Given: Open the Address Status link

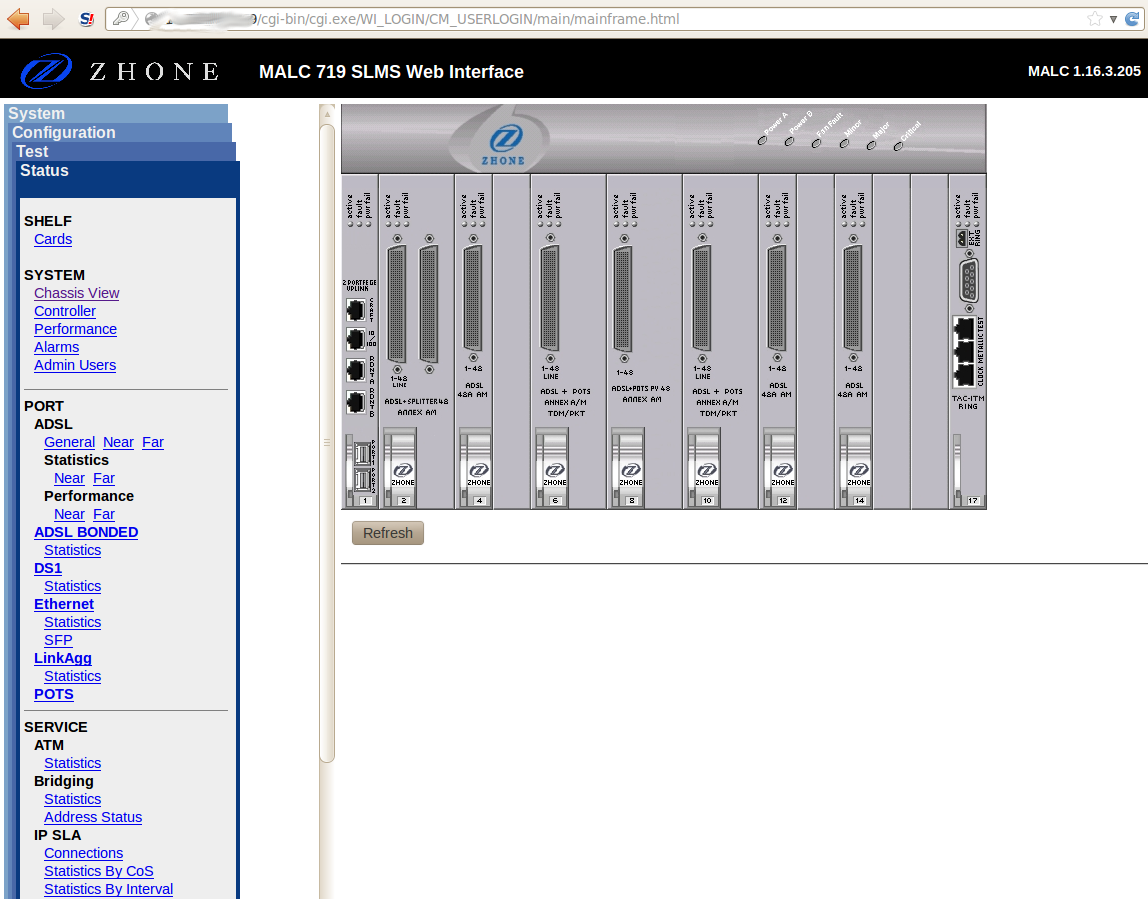Looking at the screenshot, I should tap(93, 817).
